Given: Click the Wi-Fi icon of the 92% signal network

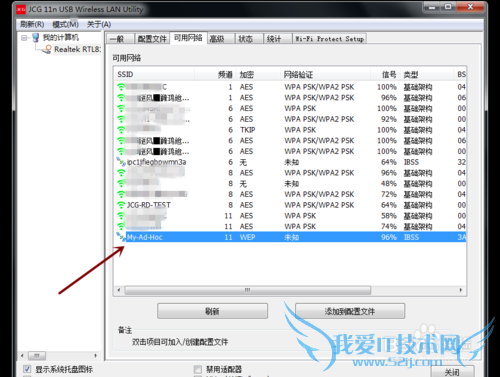Looking at the screenshot, I should coord(121,119).
